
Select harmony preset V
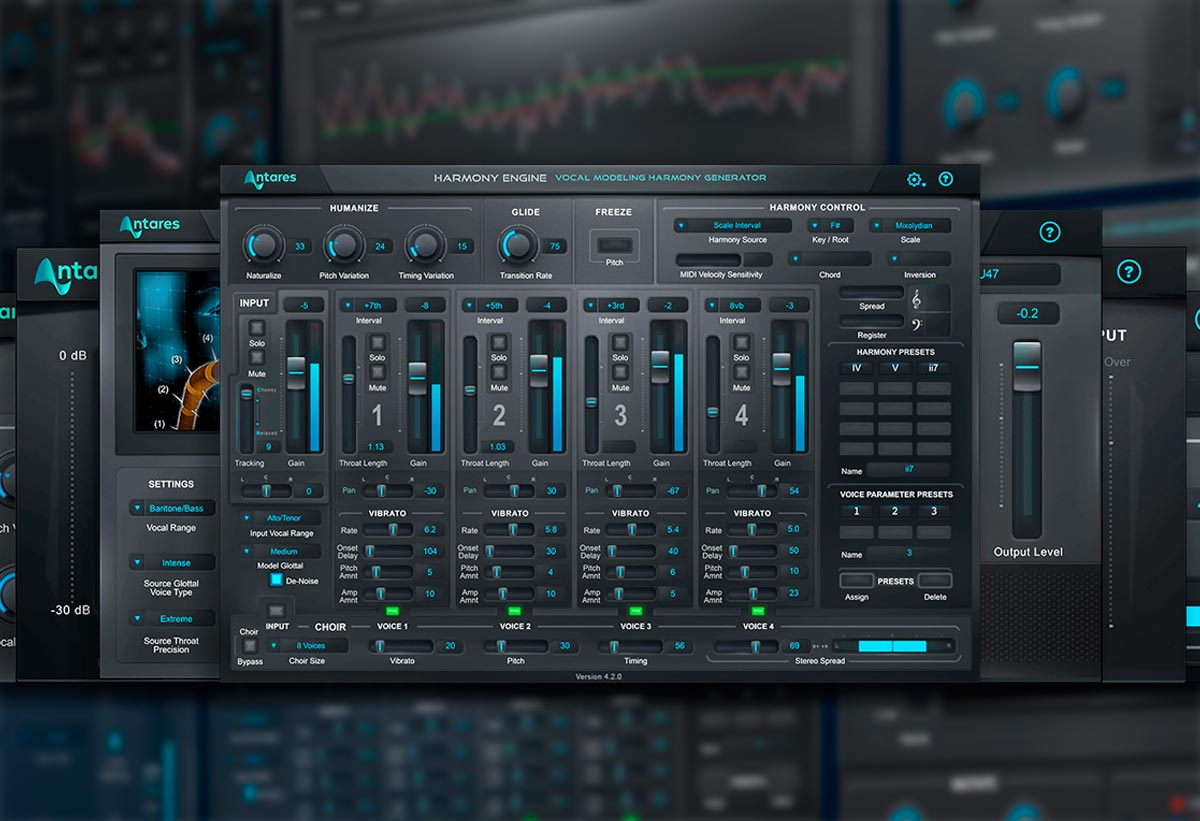pos(895,368)
